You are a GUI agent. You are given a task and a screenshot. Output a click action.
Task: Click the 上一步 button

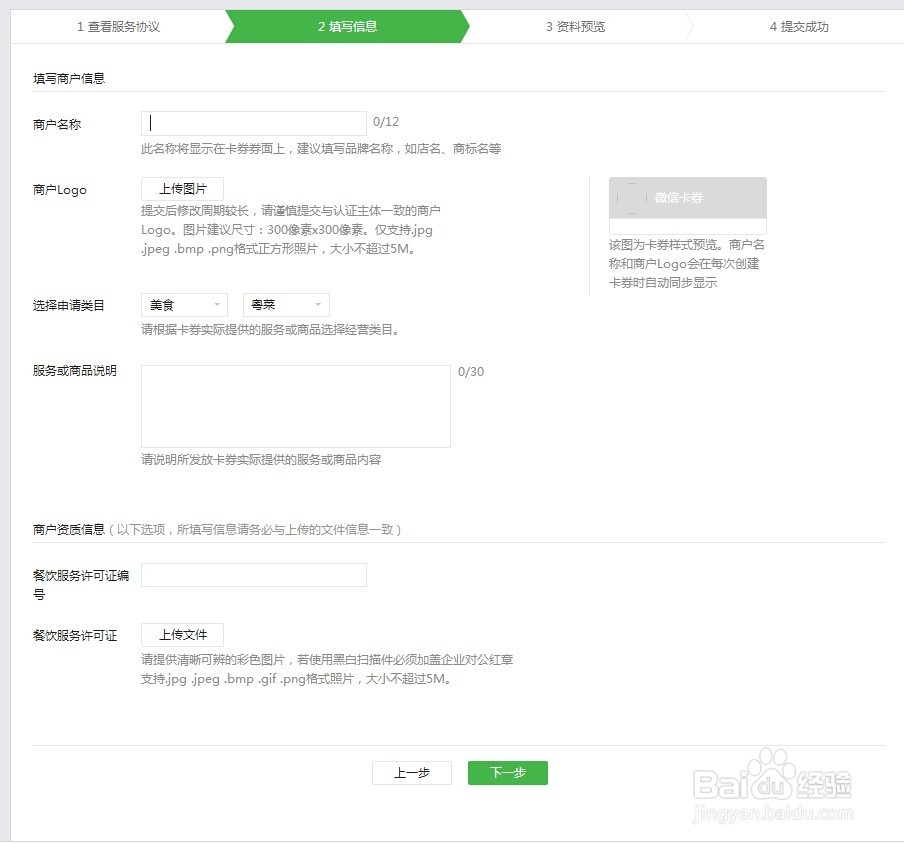[412, 772]
